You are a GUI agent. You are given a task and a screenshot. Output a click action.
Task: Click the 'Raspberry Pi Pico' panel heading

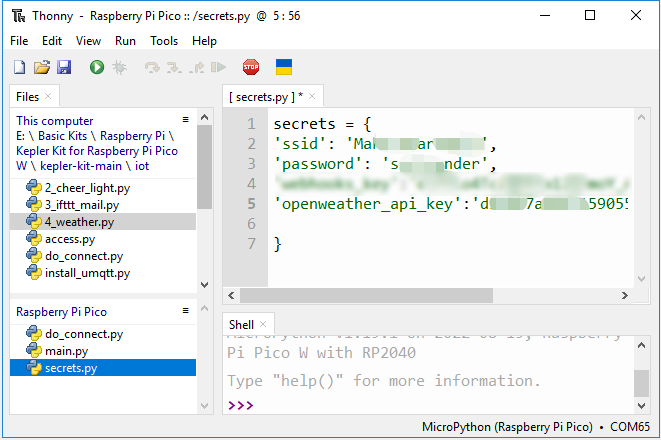(62, 312)
